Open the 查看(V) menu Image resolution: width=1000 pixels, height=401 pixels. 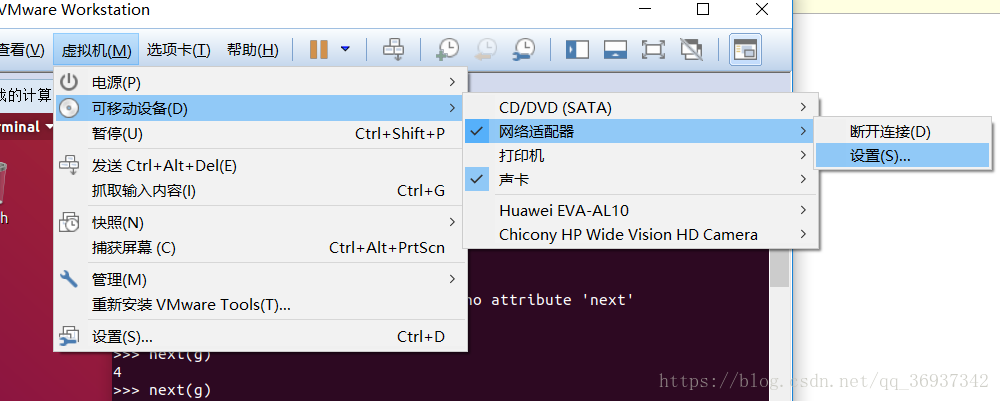click(22, 50)
